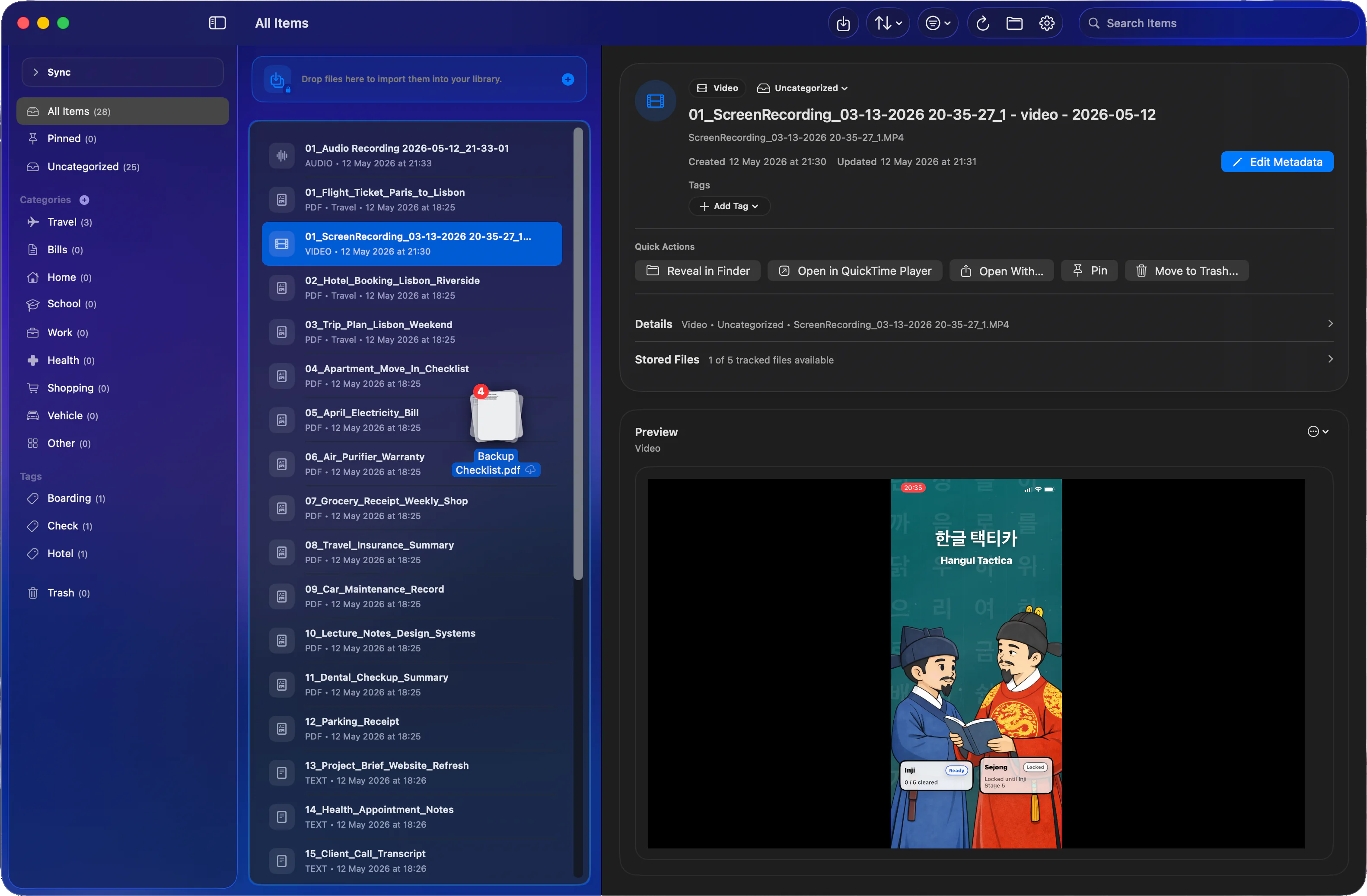This screenshot has width=1367, height=896.
Task: Click the 14_Health_Appointment_Notes text icon
Action: [281, 817]
